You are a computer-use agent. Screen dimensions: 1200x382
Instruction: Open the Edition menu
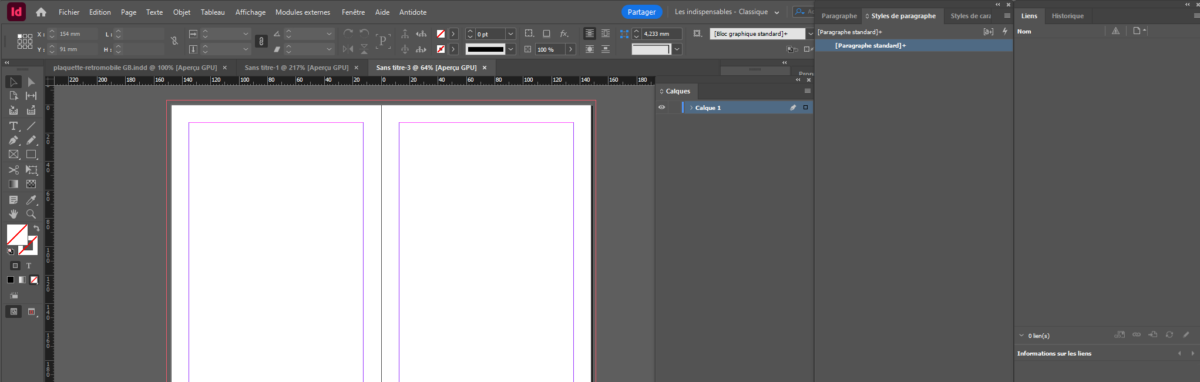[x=100, y=12]
